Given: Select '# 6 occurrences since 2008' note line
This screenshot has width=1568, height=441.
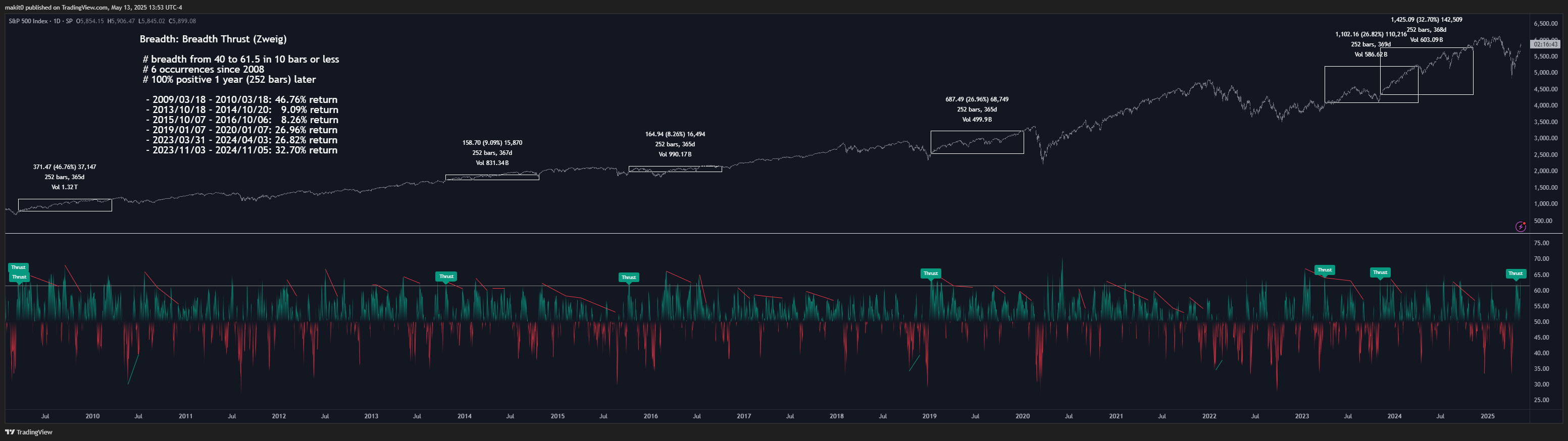Looking at the screenshot, I should (204, 69).
